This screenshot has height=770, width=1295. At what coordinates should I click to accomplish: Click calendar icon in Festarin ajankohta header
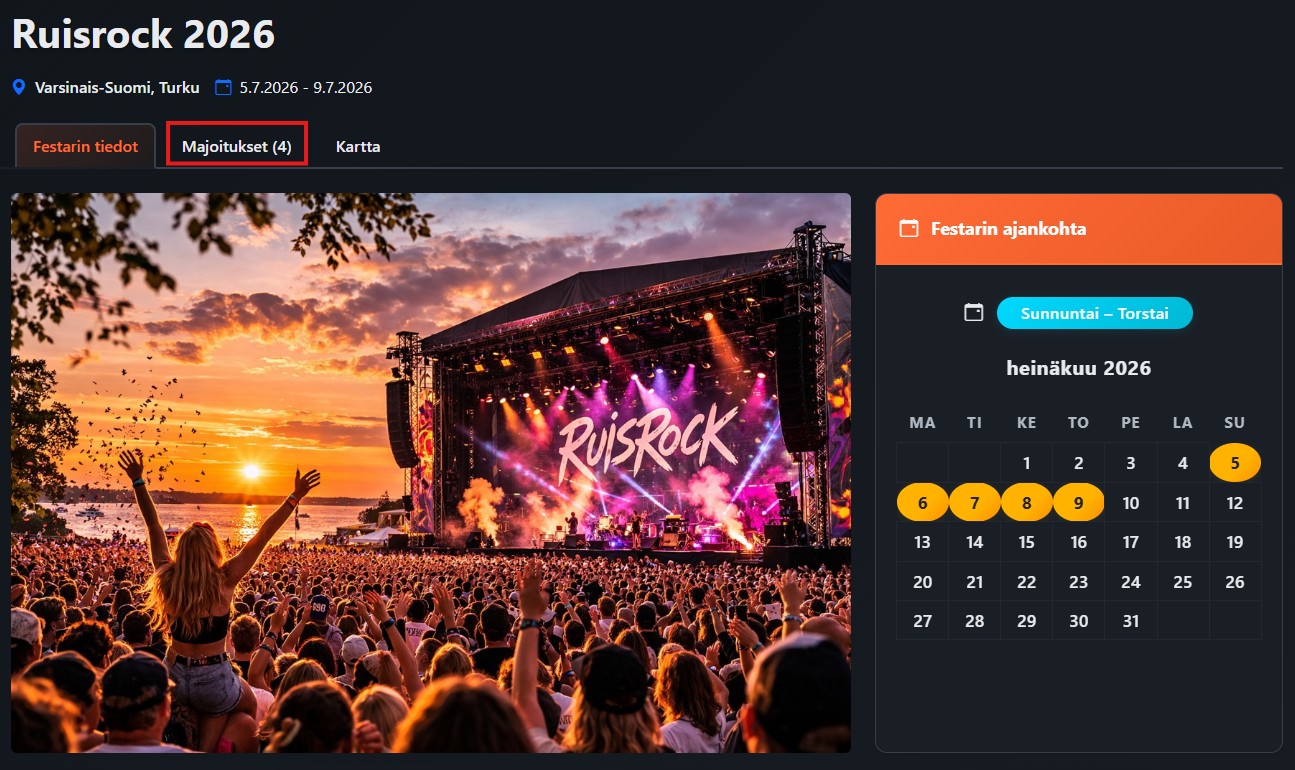coord(908,229)
